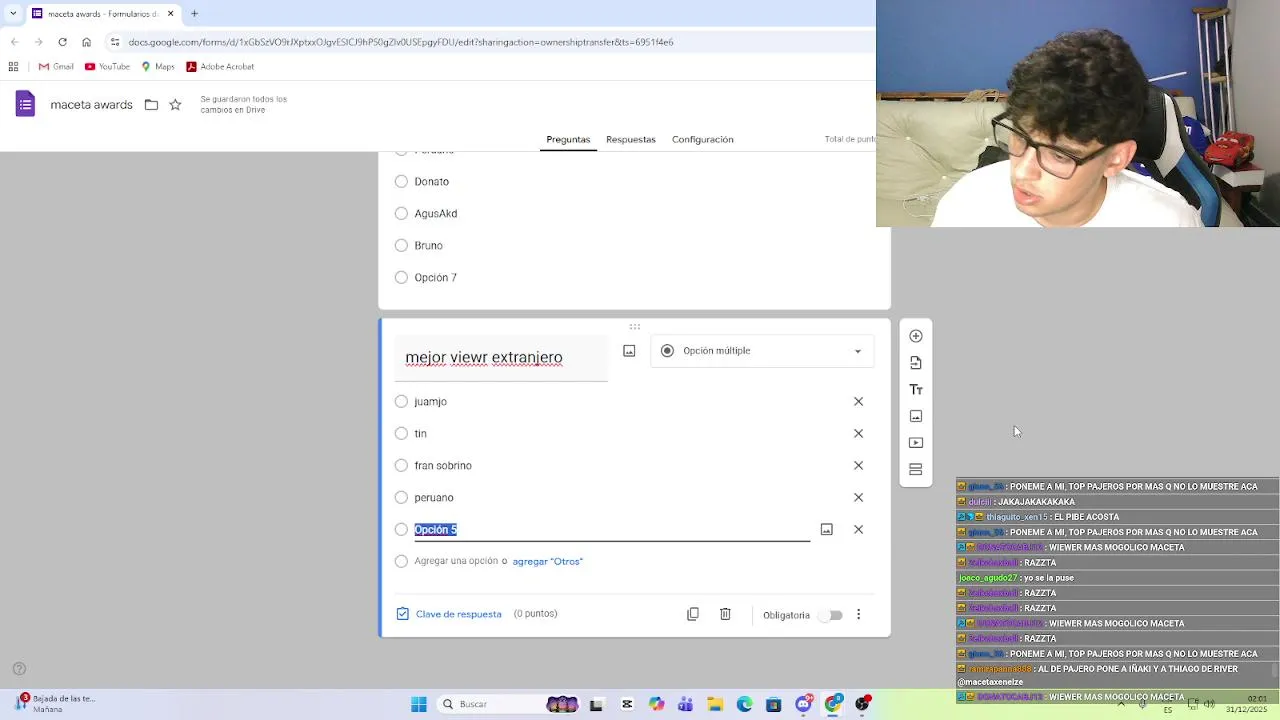Open the Opción múltiple question type dropdown
Screen dimensions: 1280x720
coord(762,351)
